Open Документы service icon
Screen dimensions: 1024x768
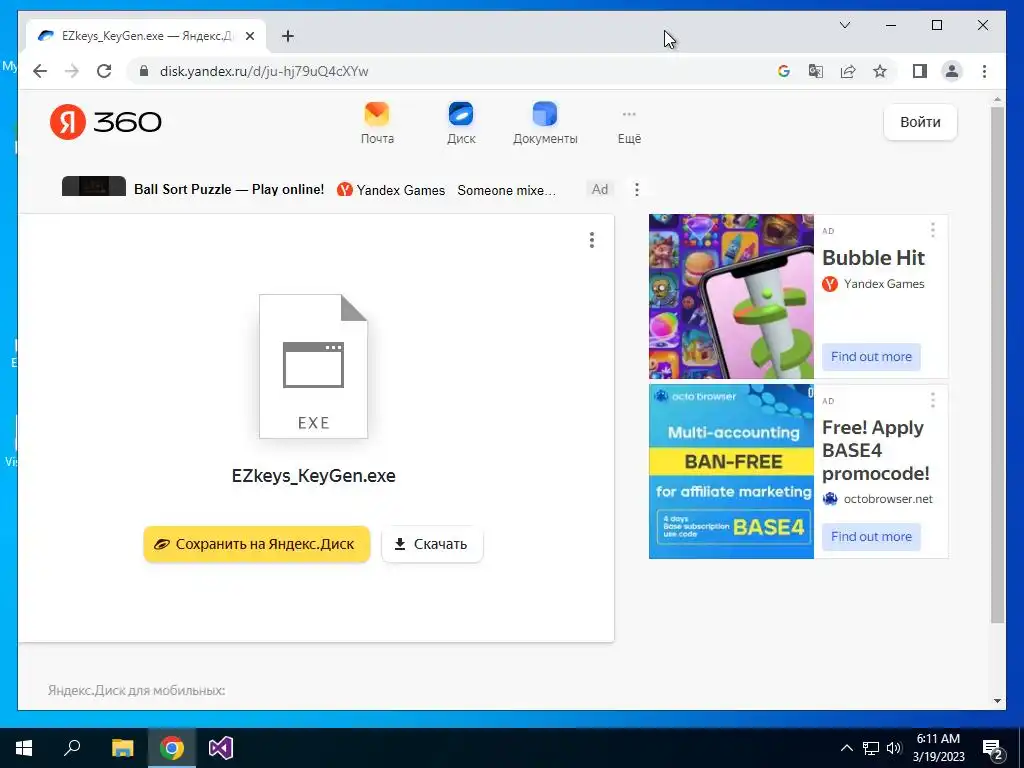point(545,123)
